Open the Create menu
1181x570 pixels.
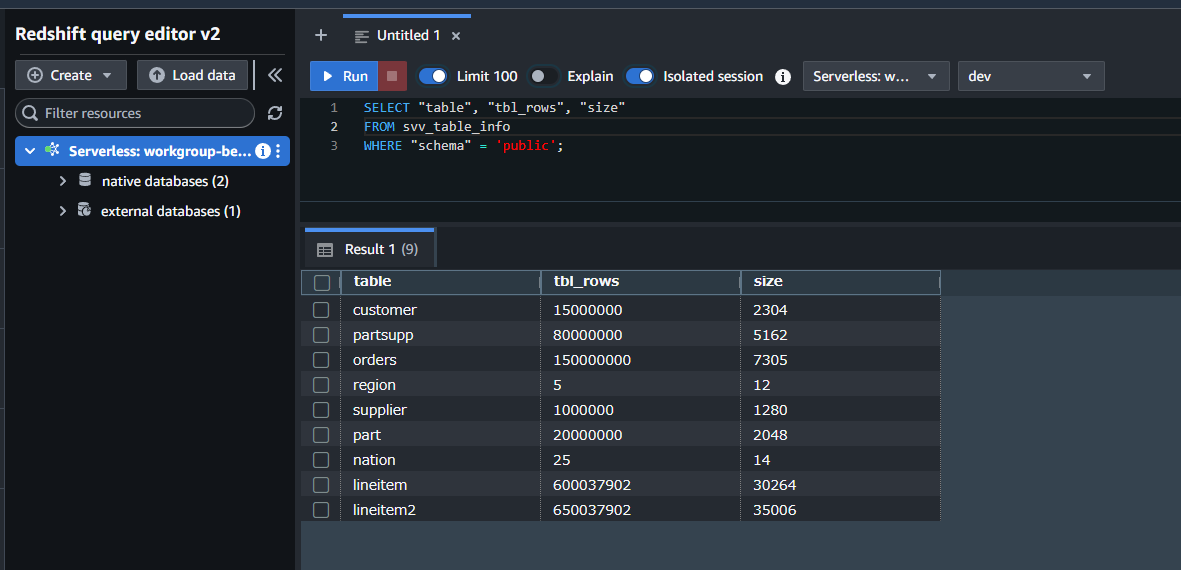pos(70,75)
